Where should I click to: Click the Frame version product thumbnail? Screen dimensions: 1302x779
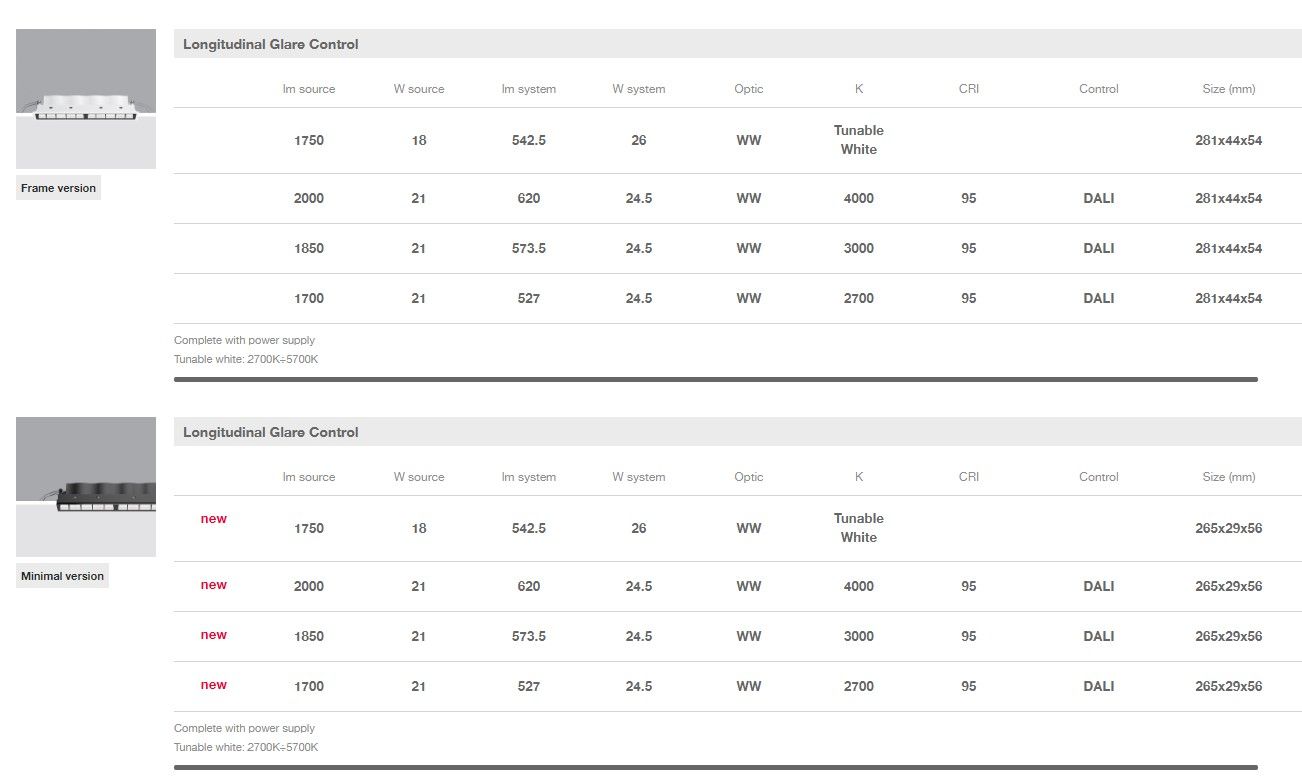pos(86,98)
